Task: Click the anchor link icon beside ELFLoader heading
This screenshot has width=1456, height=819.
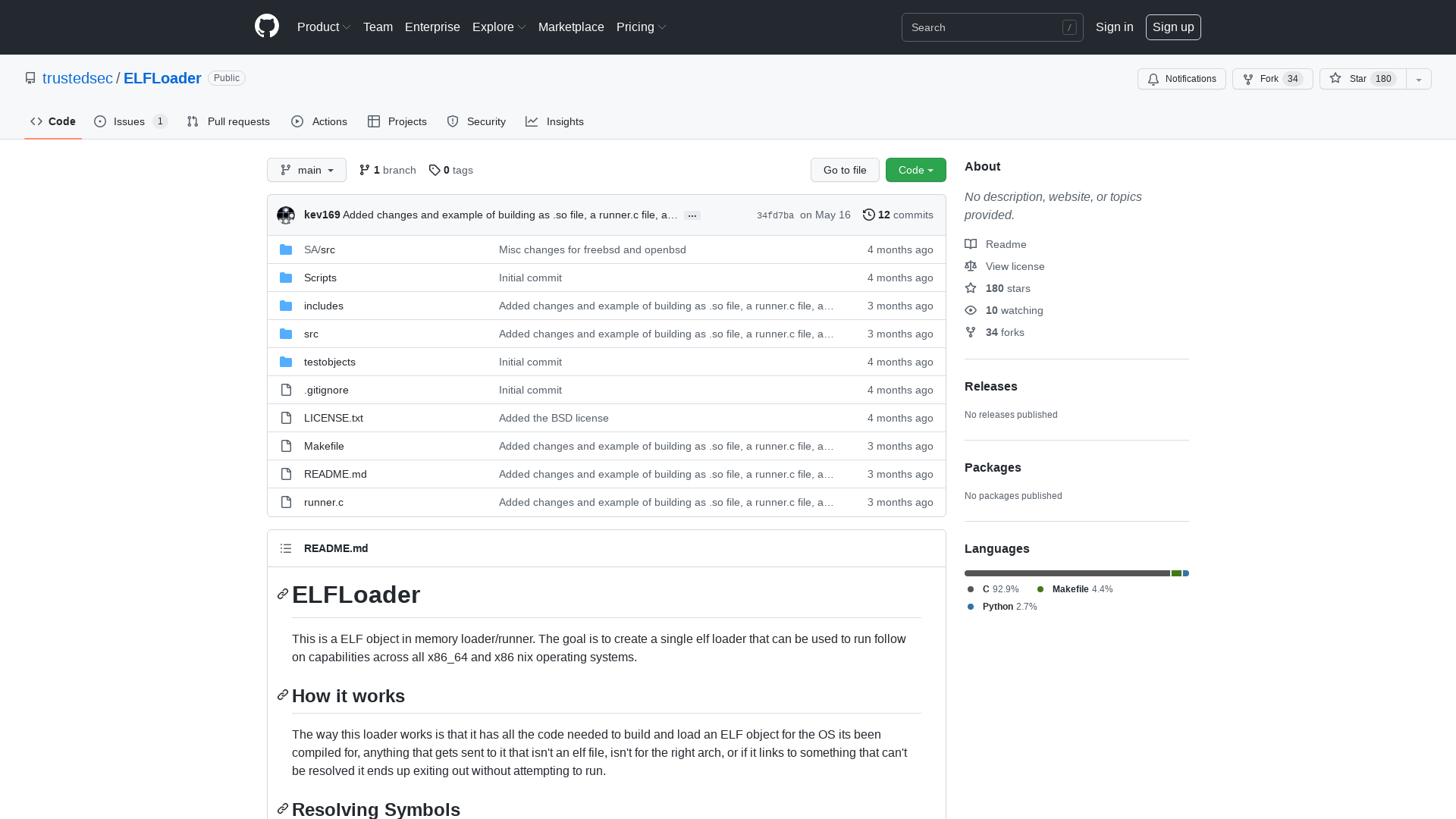Action: click(x=283, y=594)
